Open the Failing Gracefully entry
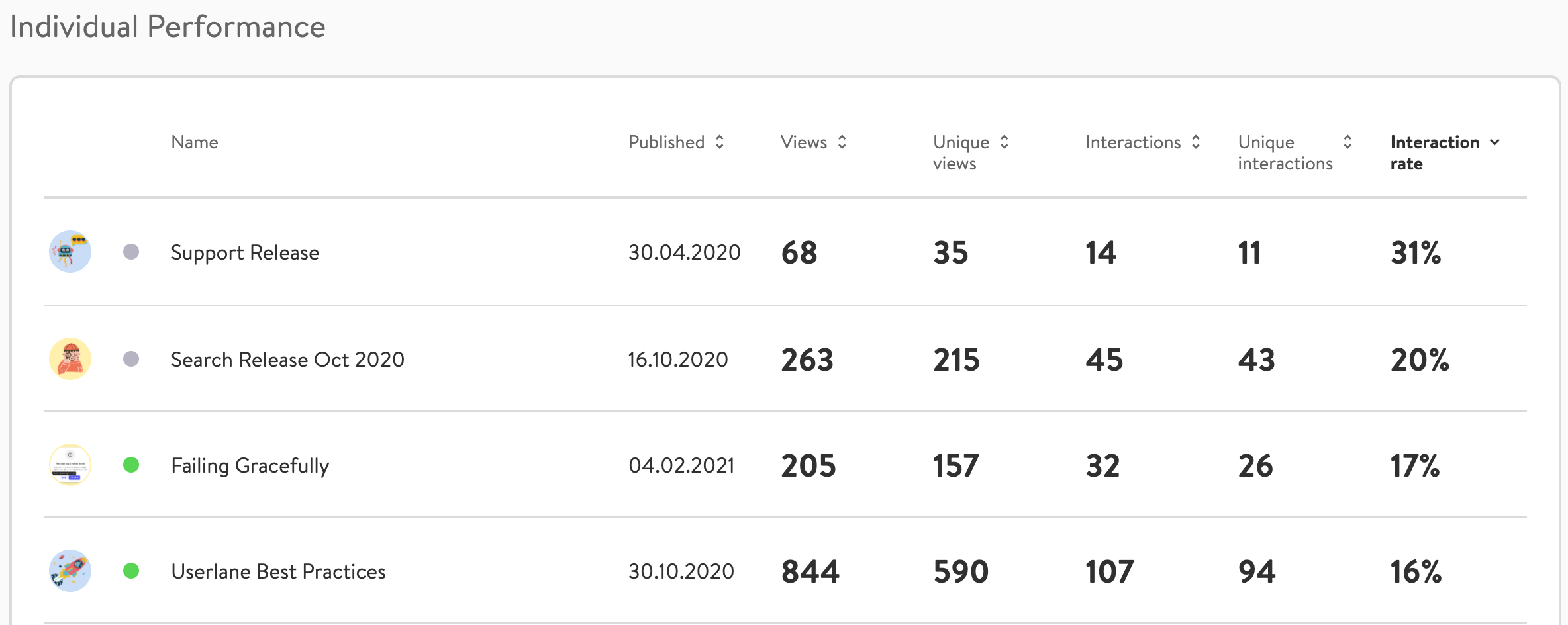Viewport: 1568px width, 625px height. pos(250,466)
